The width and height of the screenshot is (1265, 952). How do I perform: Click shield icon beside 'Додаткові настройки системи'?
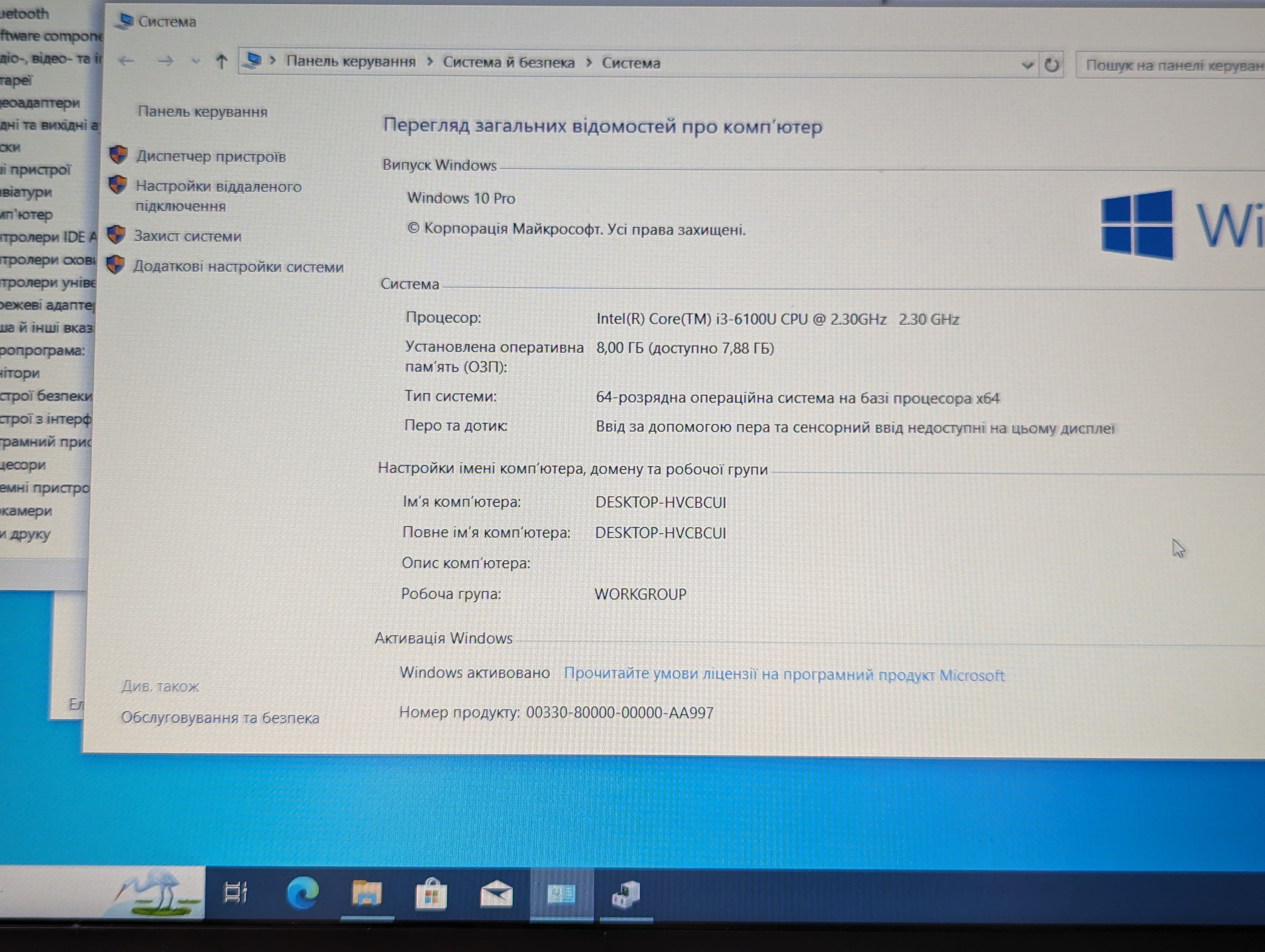[x=115, y=265]
